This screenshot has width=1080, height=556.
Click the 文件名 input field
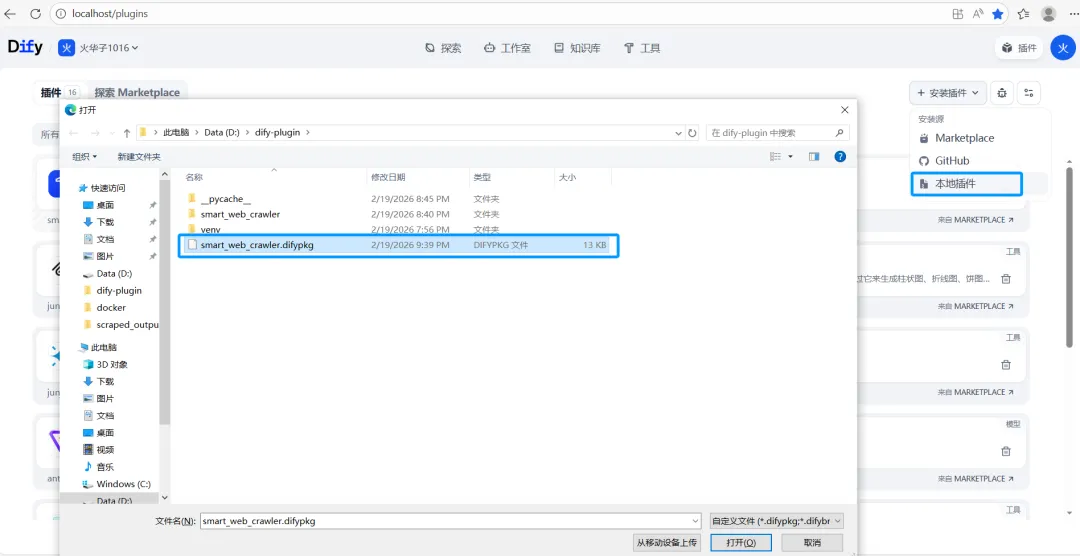[450, 521]
